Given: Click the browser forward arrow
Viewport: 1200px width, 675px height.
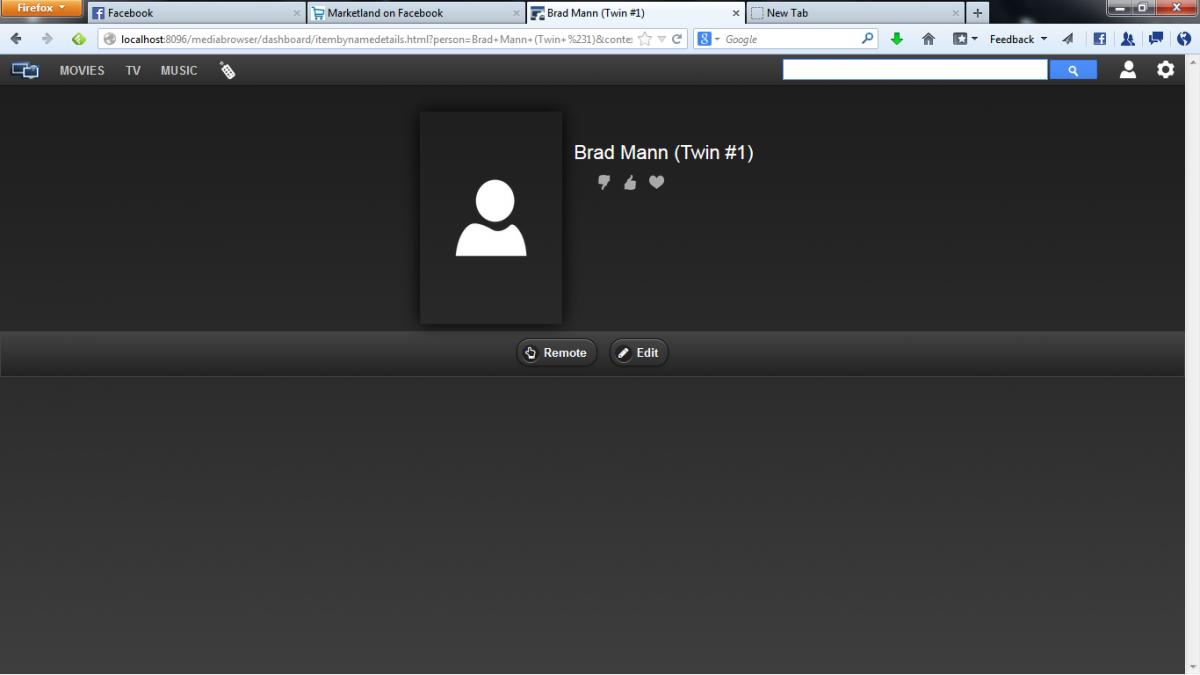Looking at the screenshot, I should tap(47, 39).
